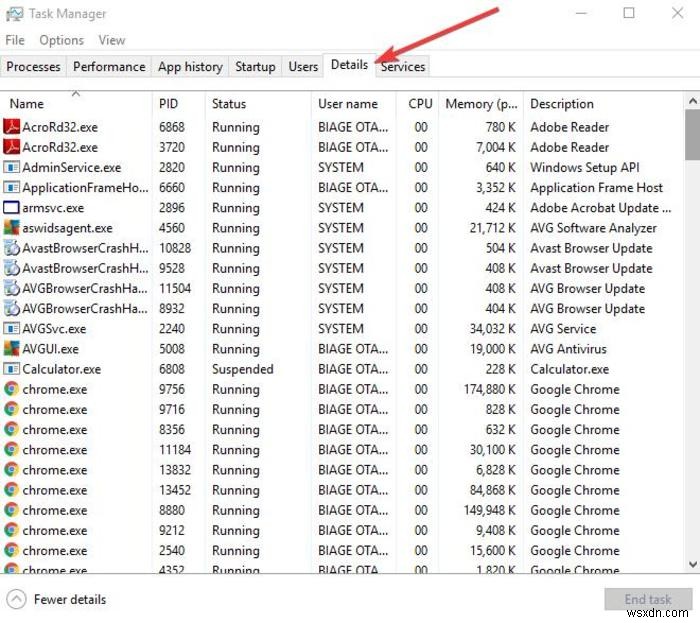Click memory value 21,712 K
The width and height of the screenshot is (700, 623).
(492, 228)
